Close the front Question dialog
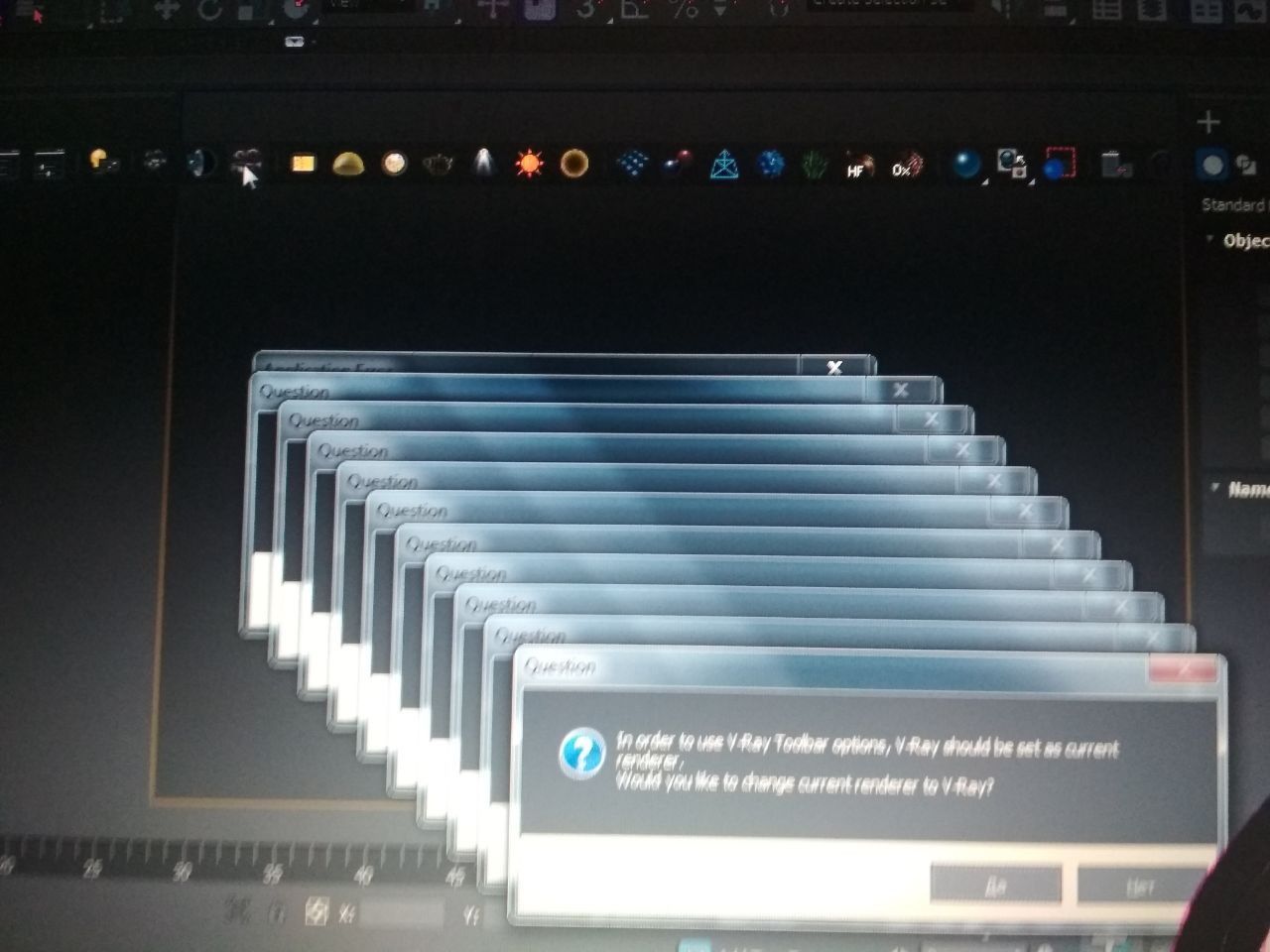Image resolution: width=1270 pixels, height=952 pixels. [1182, 669]
